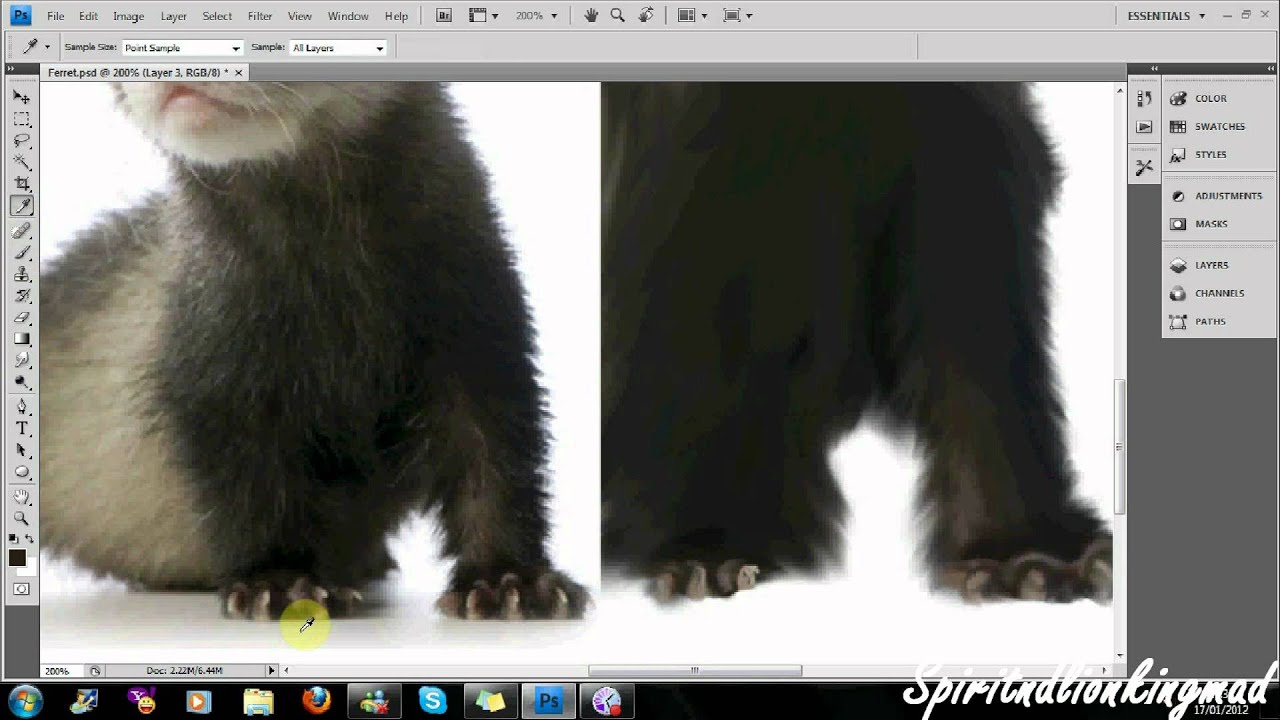1280x720 pixels.
Task: Select the Rectangular Marquee tool
Action: [x=21, y=119]
